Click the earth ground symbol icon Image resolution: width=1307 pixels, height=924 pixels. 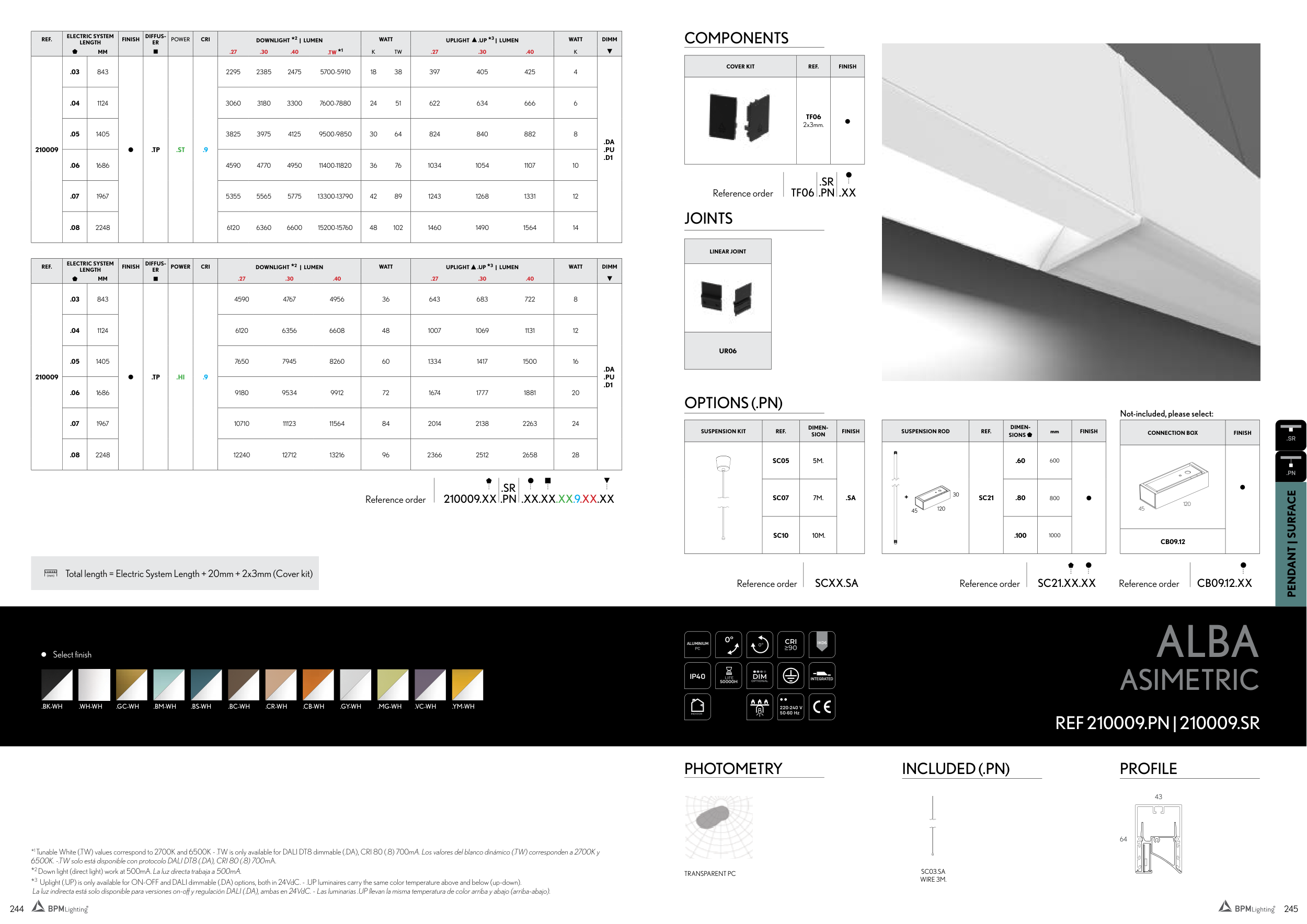pyautogui.click(x=790, y=676)
